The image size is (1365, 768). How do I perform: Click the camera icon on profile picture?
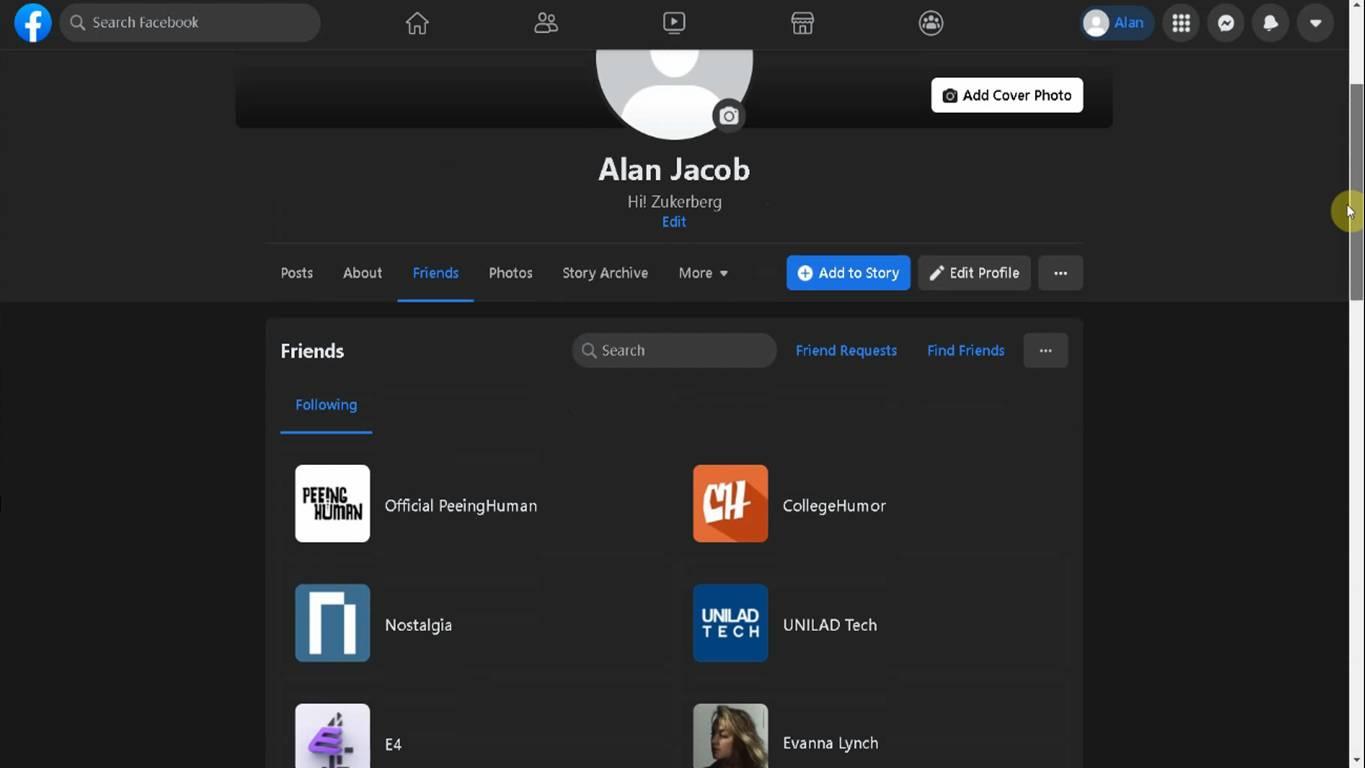(x=729, y=116)
